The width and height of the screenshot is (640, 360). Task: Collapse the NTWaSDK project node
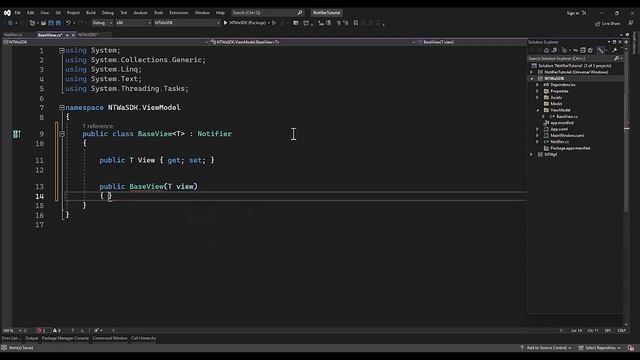531,78
